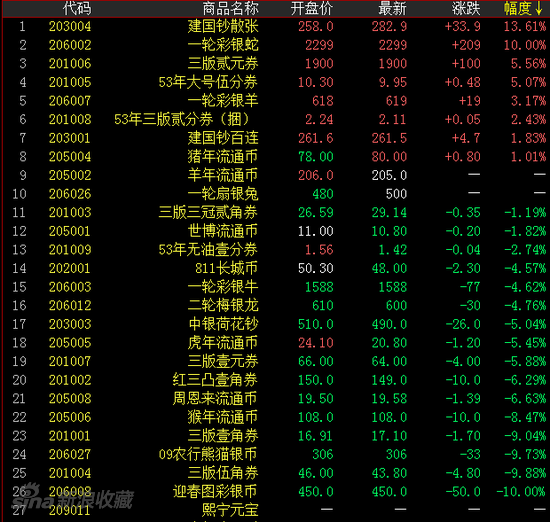Select row 811长城币
The height and width of the screenshot is (522, 550).
(276, 268)
